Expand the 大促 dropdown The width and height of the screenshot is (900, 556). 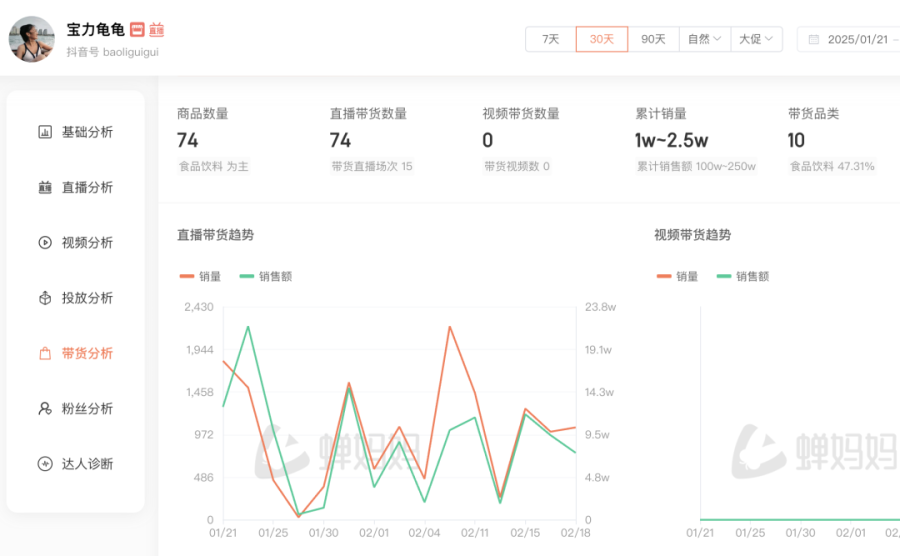[756, 39]
